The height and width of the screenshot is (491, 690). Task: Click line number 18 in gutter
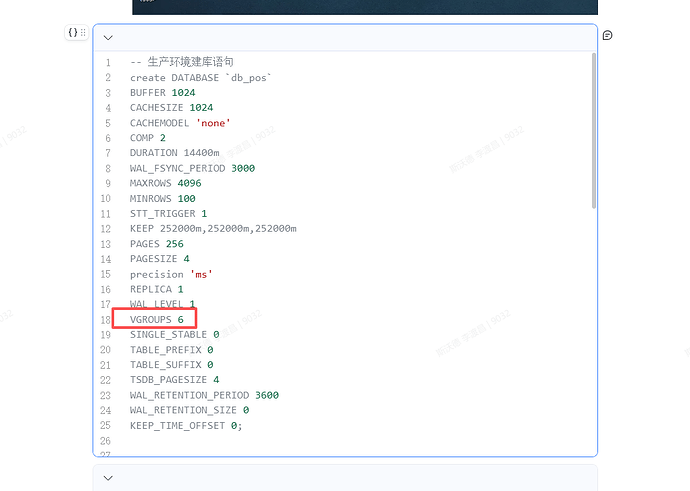pos(105,320)
